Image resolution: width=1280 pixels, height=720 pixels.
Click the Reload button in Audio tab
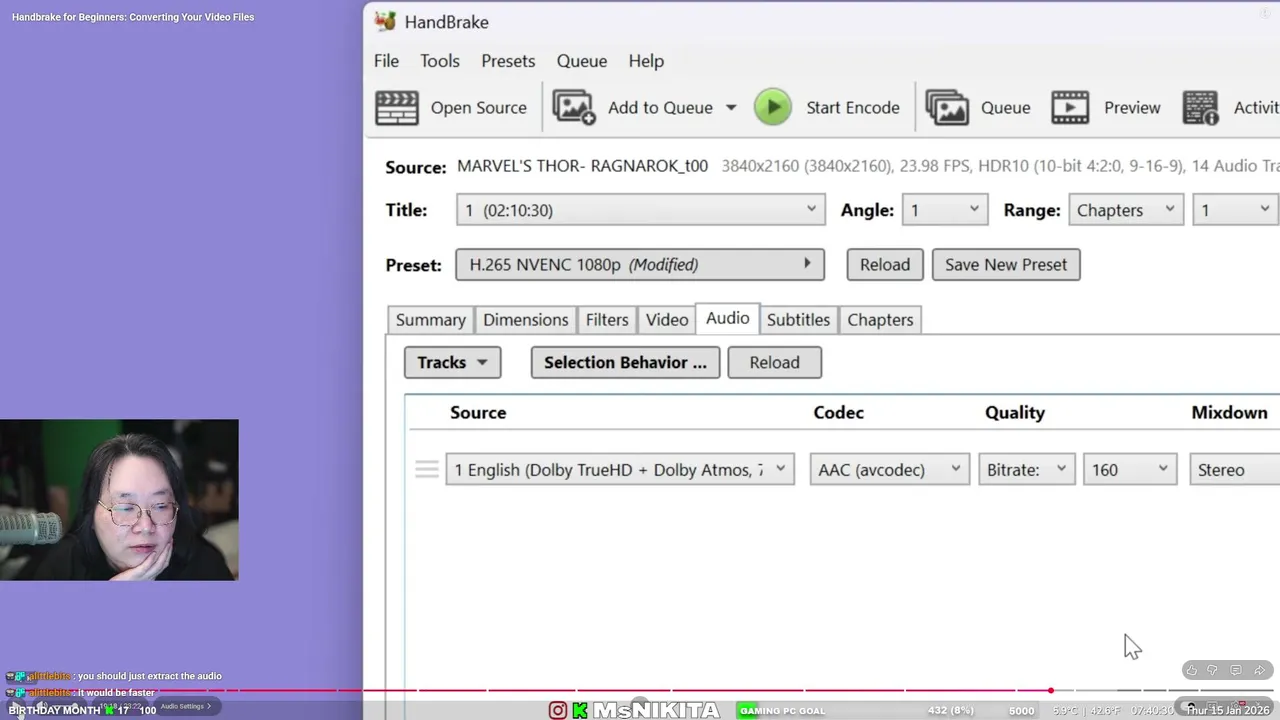tap(775, 362)
